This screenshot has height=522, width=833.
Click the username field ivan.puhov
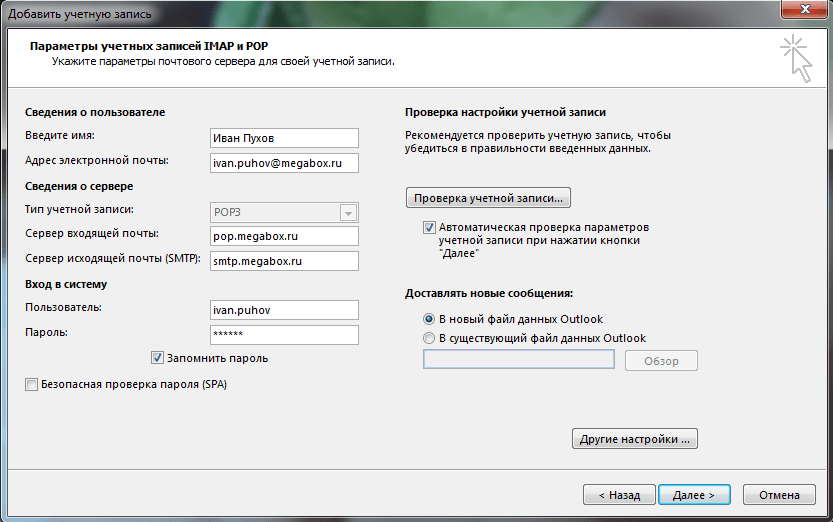point(283,310)
